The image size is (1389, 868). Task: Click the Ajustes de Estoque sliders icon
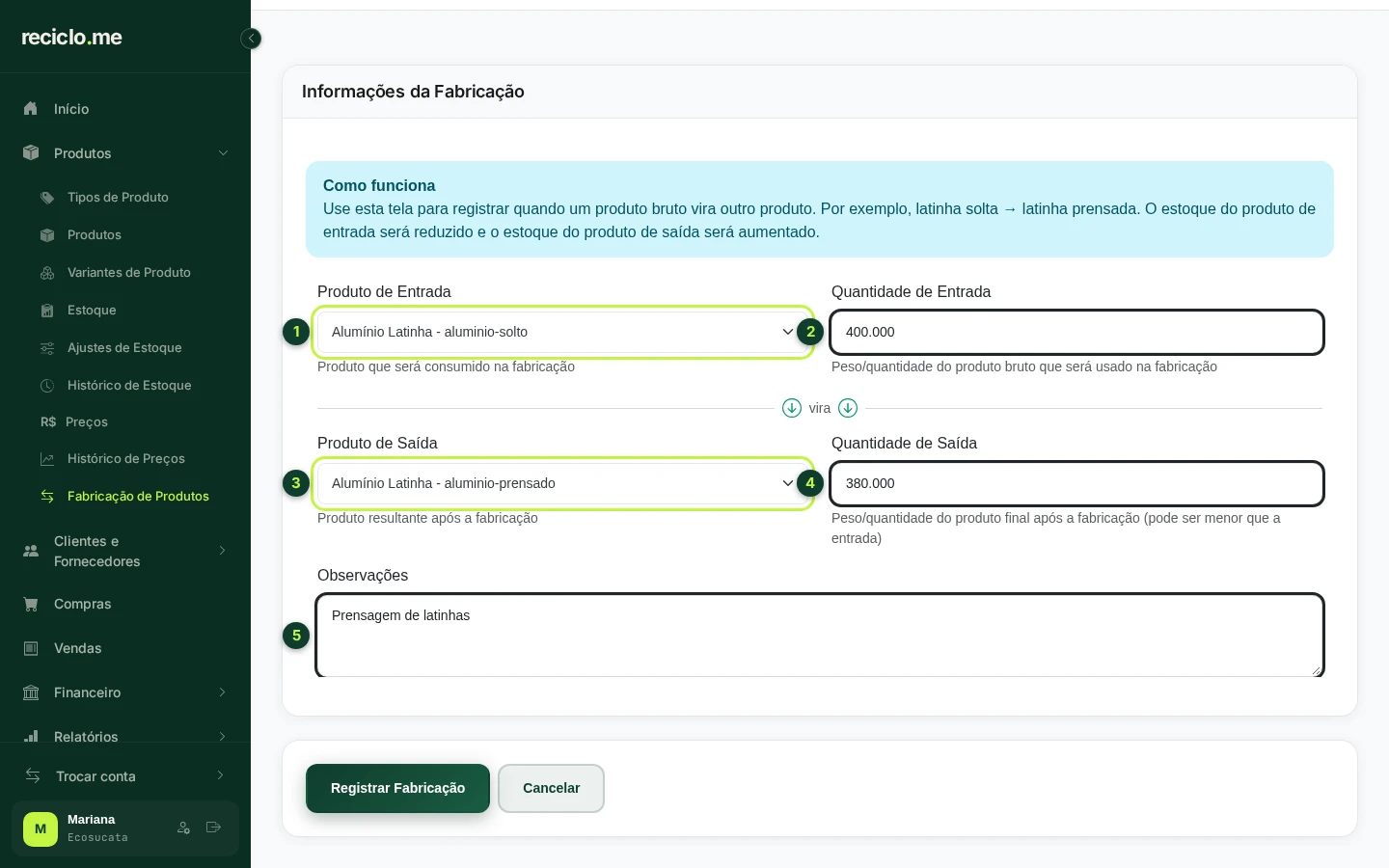click(47, 348)
